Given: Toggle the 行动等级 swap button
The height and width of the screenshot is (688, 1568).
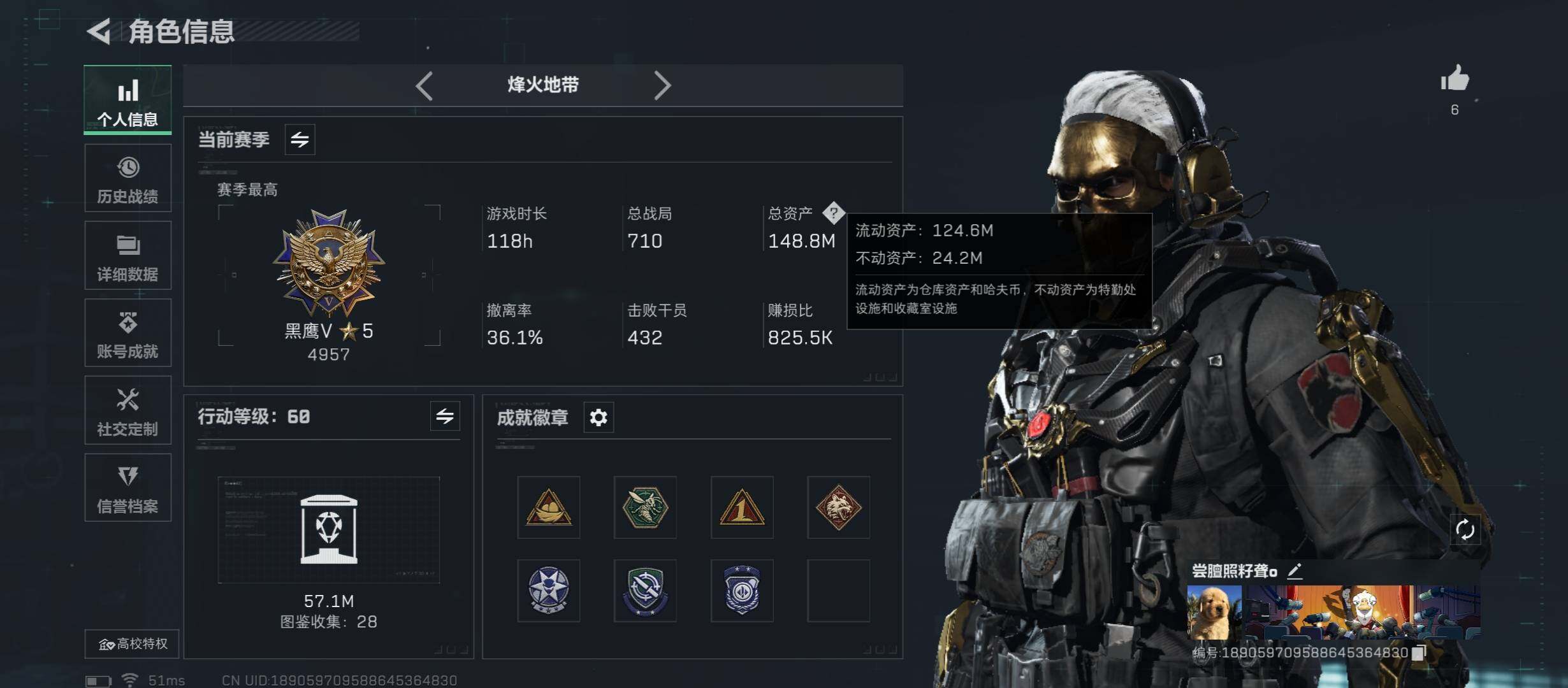Looking at the screenshot, I should pos(445,417).
